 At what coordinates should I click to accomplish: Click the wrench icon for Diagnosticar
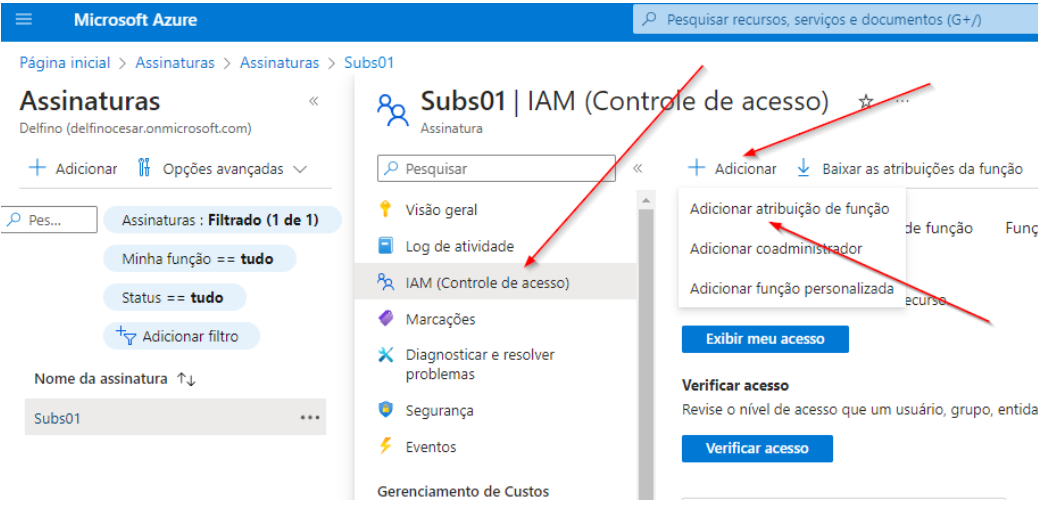click(x=385, y=355)
